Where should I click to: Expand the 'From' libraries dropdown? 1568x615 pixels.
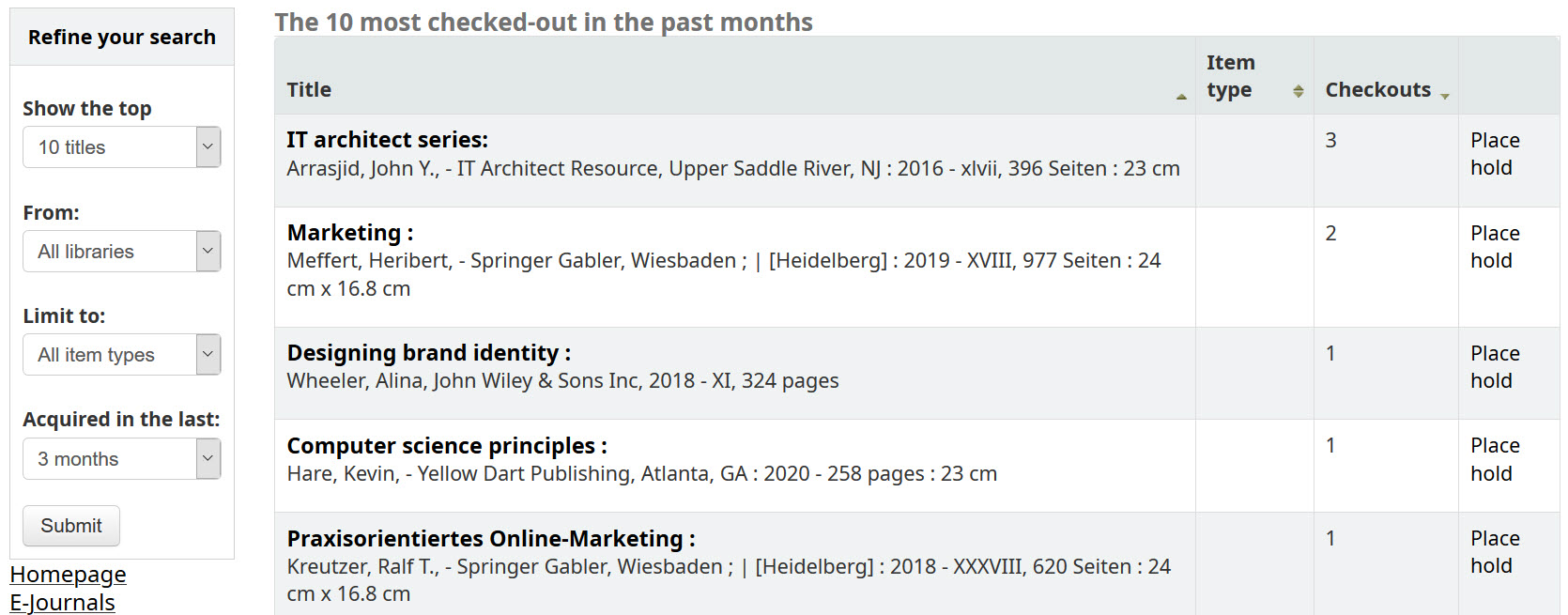(x=122, y=252)
